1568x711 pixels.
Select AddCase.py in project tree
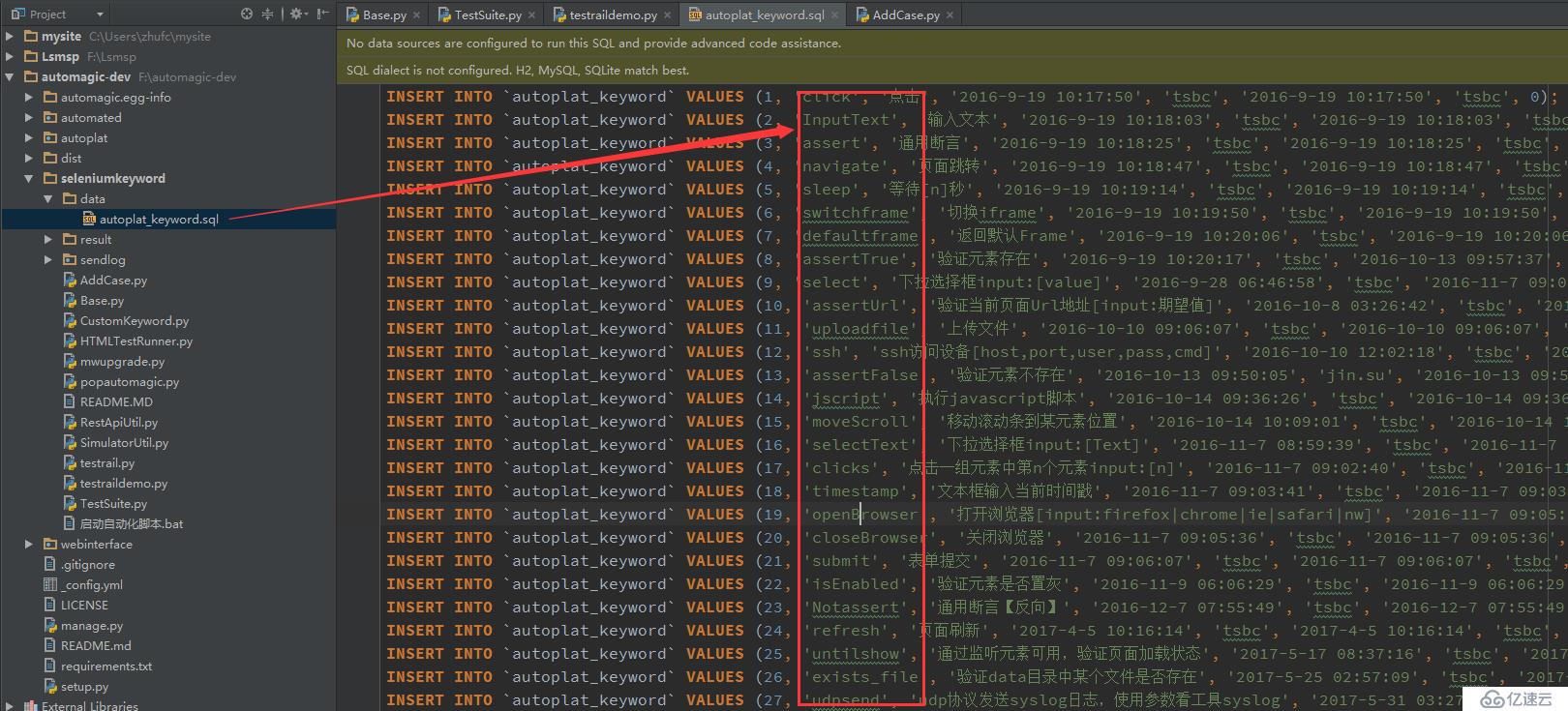point(113,280)
